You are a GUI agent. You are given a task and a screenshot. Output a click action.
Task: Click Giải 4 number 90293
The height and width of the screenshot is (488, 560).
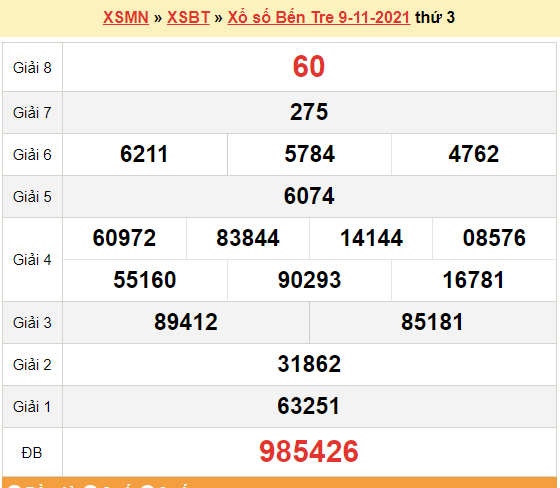[310, 280]
